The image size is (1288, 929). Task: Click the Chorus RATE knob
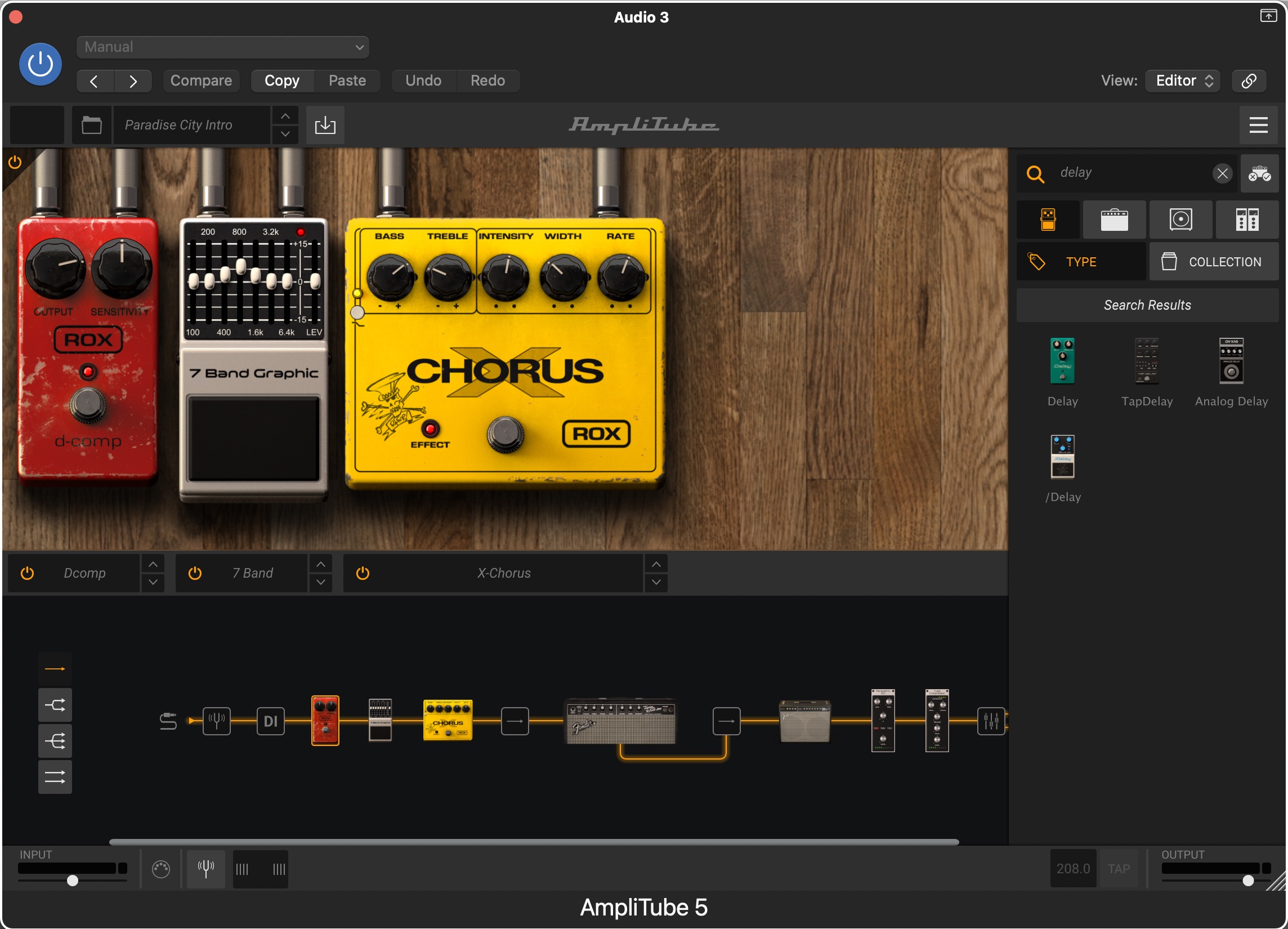[622, 278]
